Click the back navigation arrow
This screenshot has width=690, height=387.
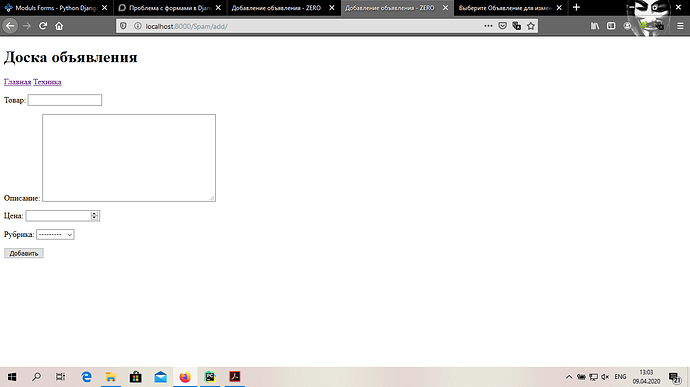10,26
